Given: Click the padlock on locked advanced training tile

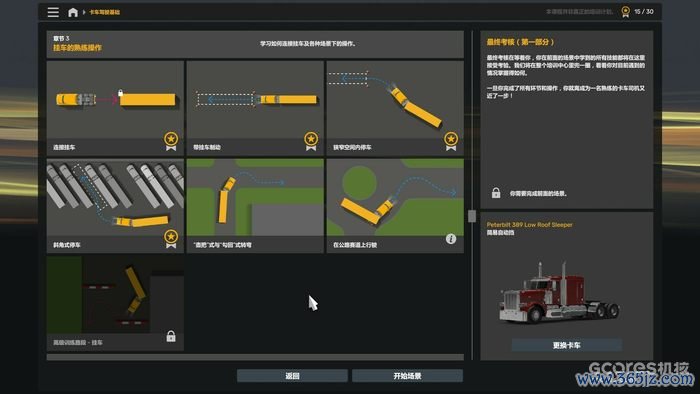Looking at the screenshot, I should (171, 336).
